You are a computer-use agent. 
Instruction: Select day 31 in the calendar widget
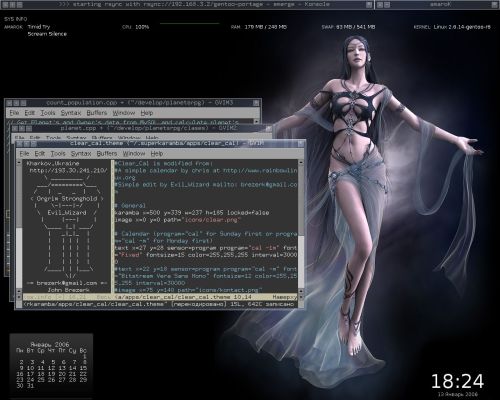coord(31,386)
